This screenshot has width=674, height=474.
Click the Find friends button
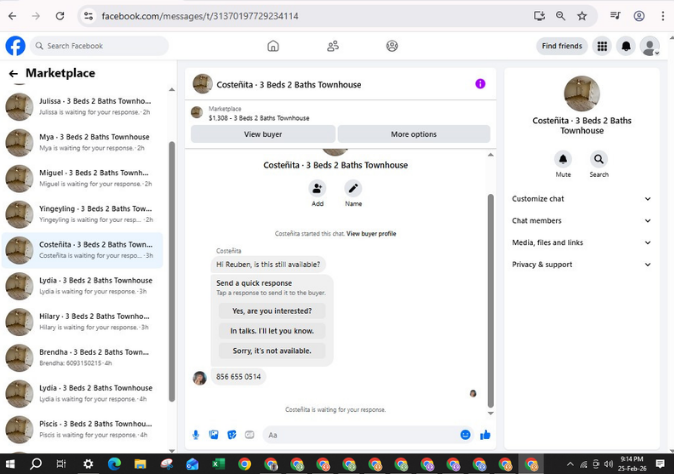pos(562,46)
